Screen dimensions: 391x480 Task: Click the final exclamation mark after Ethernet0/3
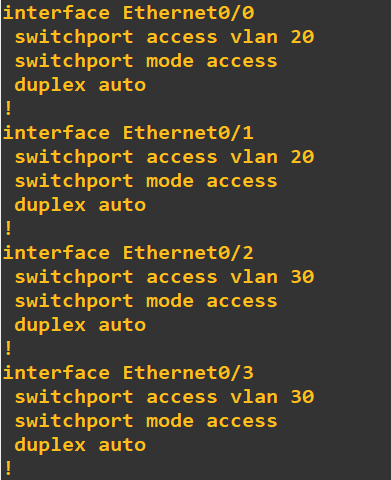coord(9,469)
